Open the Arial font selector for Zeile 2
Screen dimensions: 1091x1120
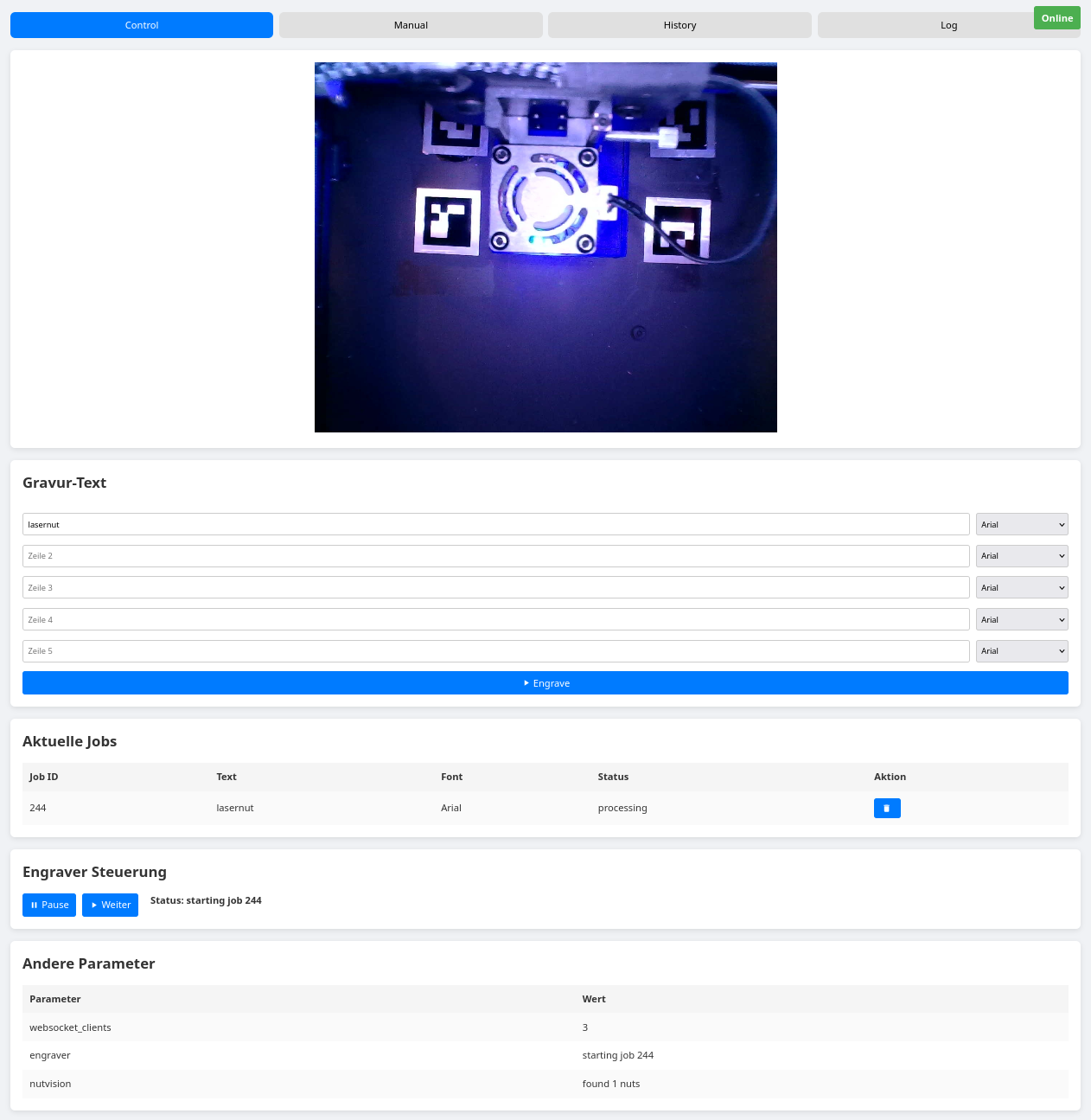[x=1022, y=555]
